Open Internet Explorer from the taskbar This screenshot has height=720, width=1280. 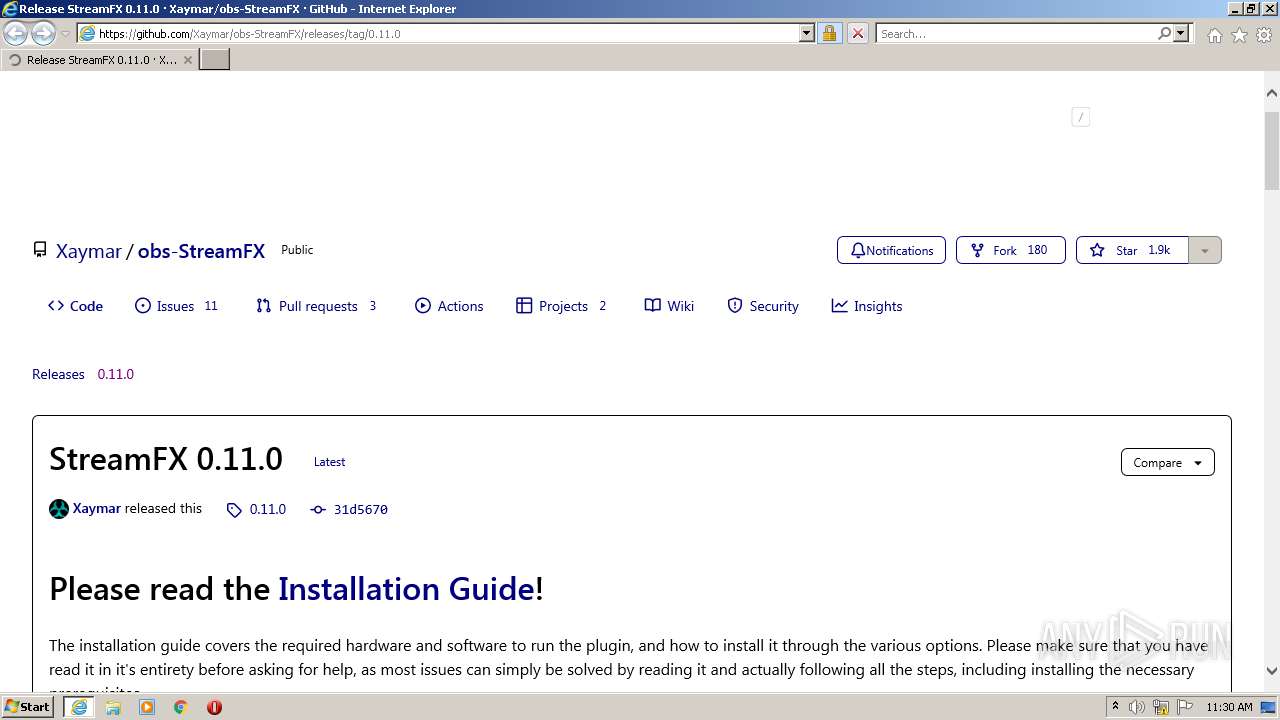click(79, 707)
